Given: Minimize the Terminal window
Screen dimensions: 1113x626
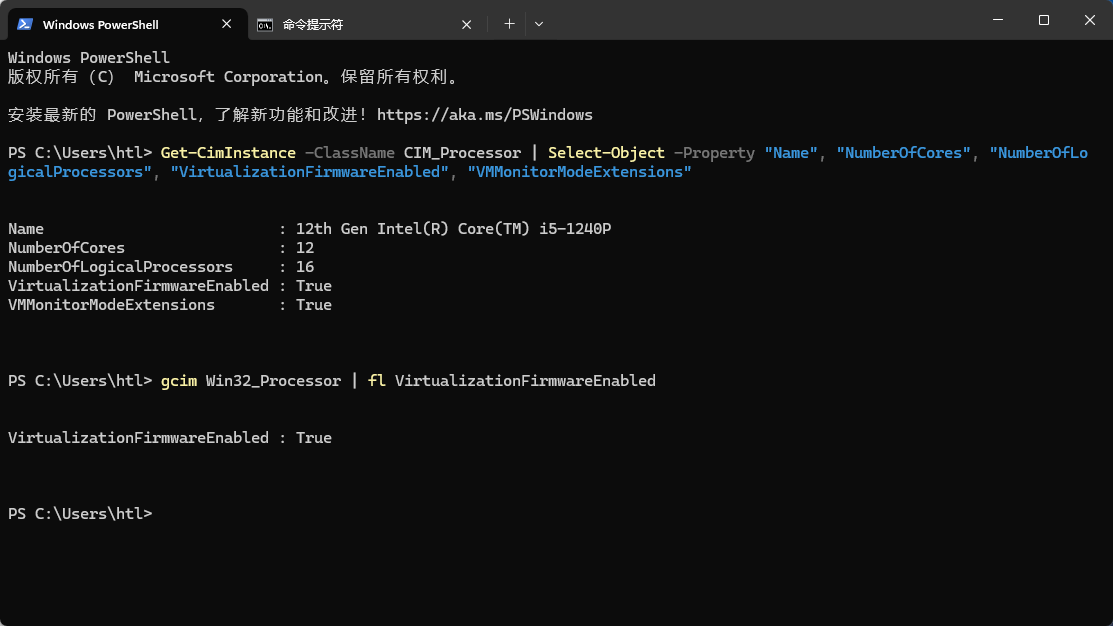Looking at the screenshot, I should tap(998, 19).
